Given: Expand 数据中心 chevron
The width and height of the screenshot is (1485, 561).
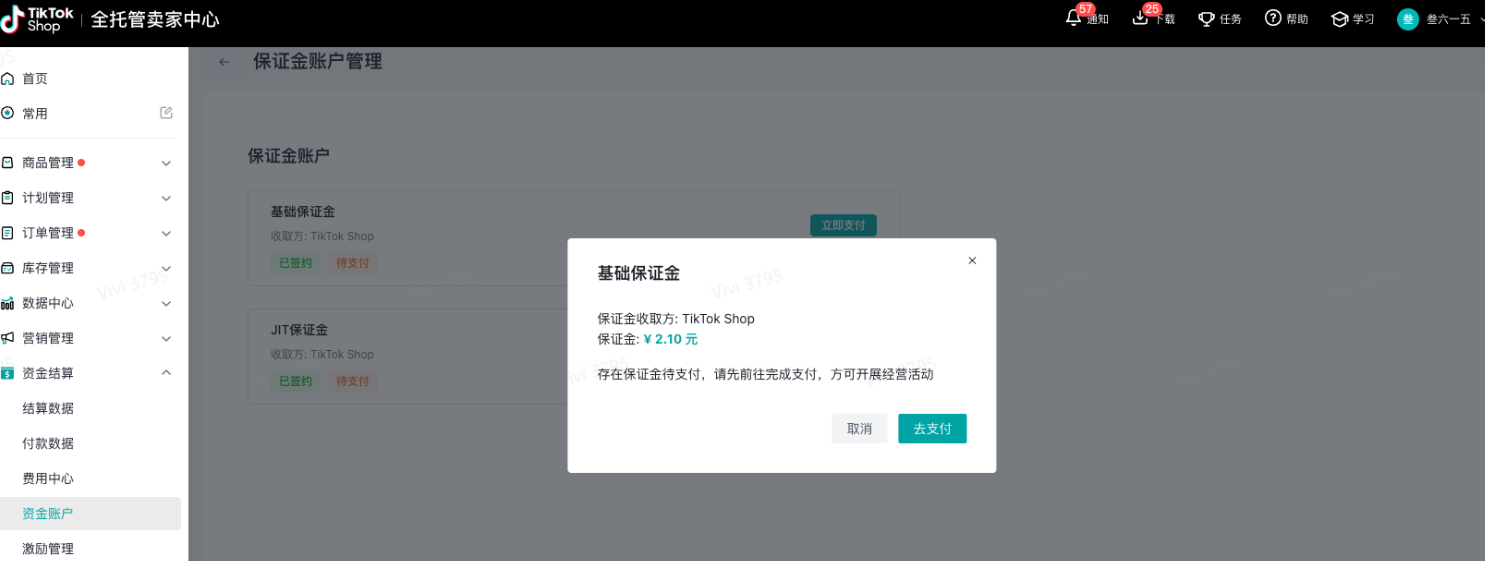Looking at the screenshot, I should tap(167, 303).
